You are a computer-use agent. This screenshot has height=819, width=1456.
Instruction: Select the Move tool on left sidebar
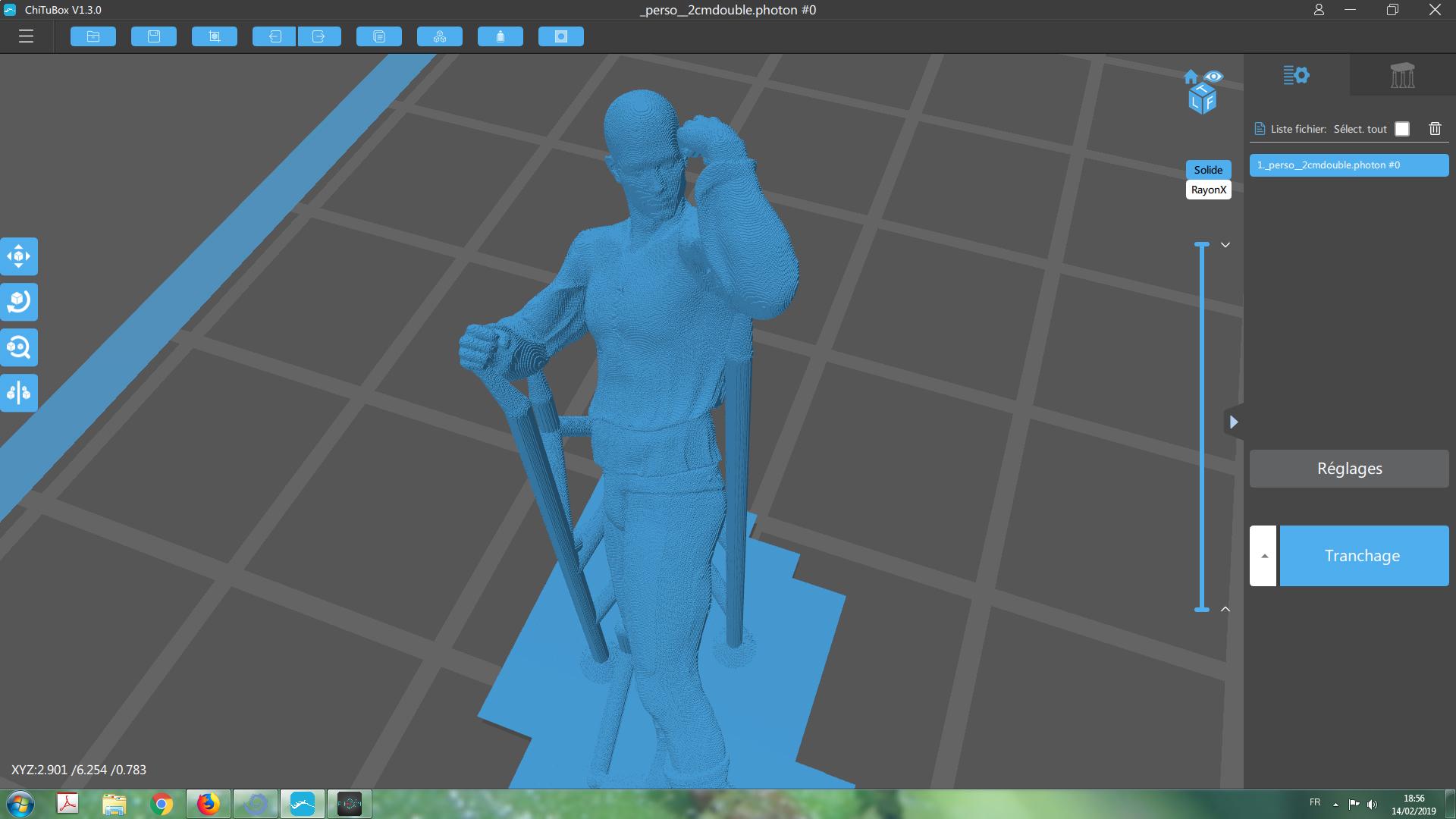[x=19, y=256]
